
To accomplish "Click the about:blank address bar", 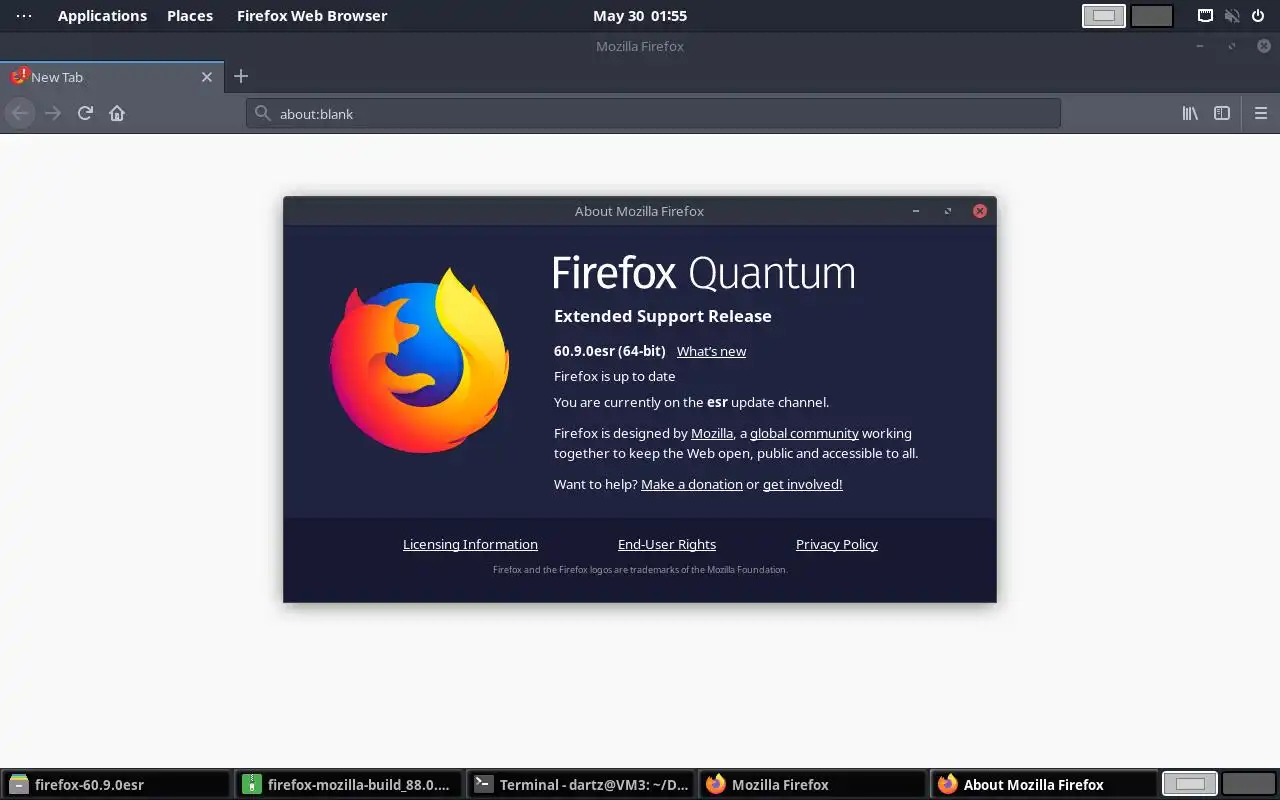I will 653,113.
